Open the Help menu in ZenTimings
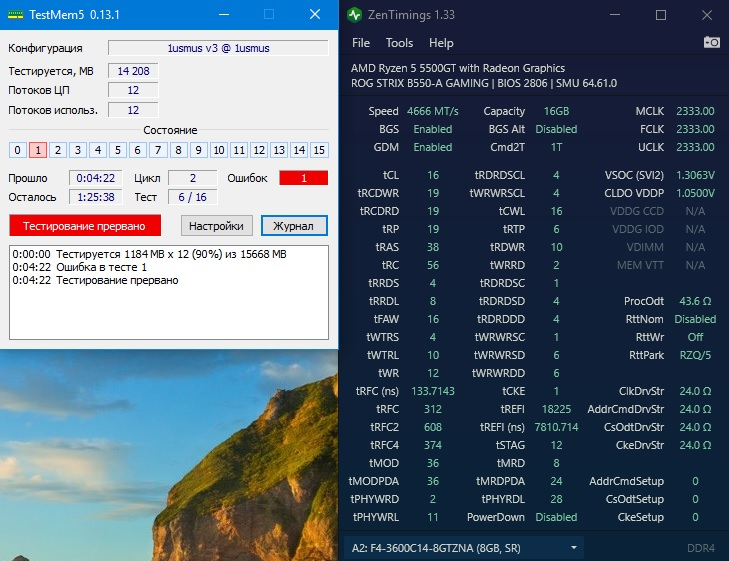This screenshot has height=561, width=729. [x=441, y=43]
